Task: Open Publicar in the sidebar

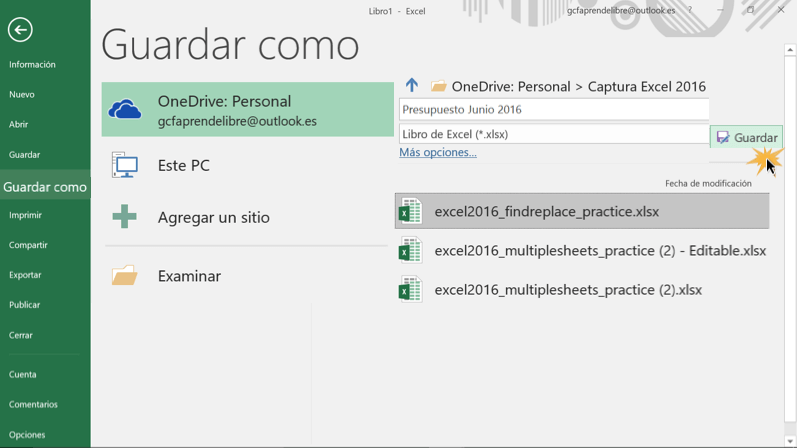Action: tap(24, 305)
